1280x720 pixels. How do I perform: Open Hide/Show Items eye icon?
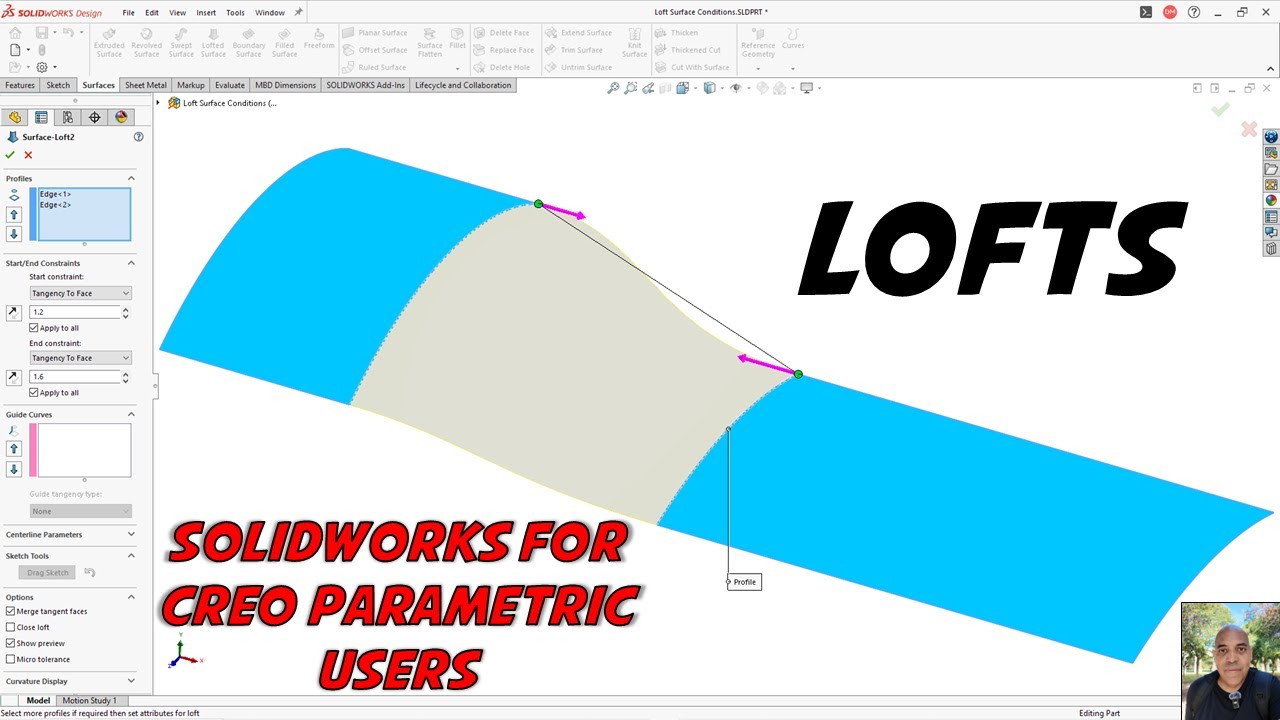point(737,88)
